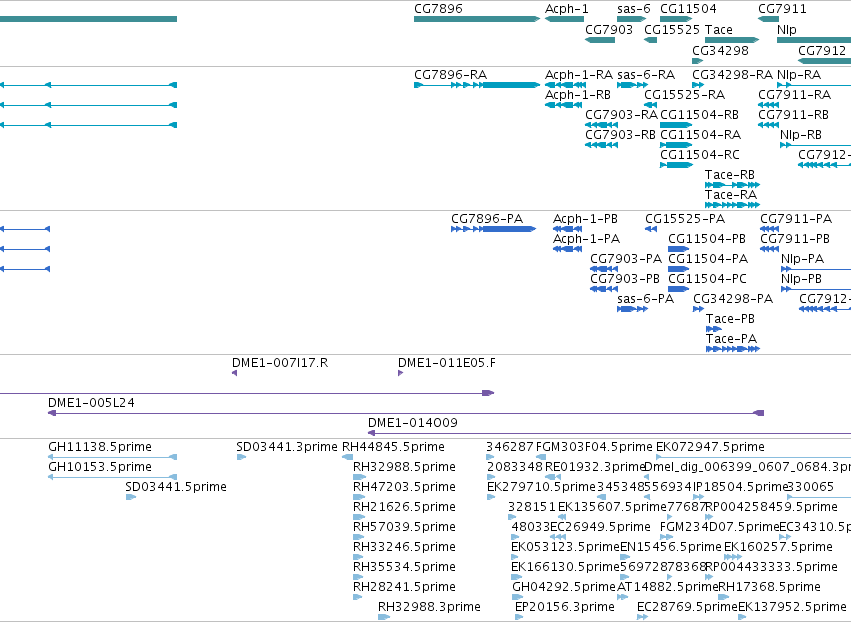Select protein sas-6-PA
Image resolution: width=851 pixels, height=622 pixels.
tap(645, 299)
